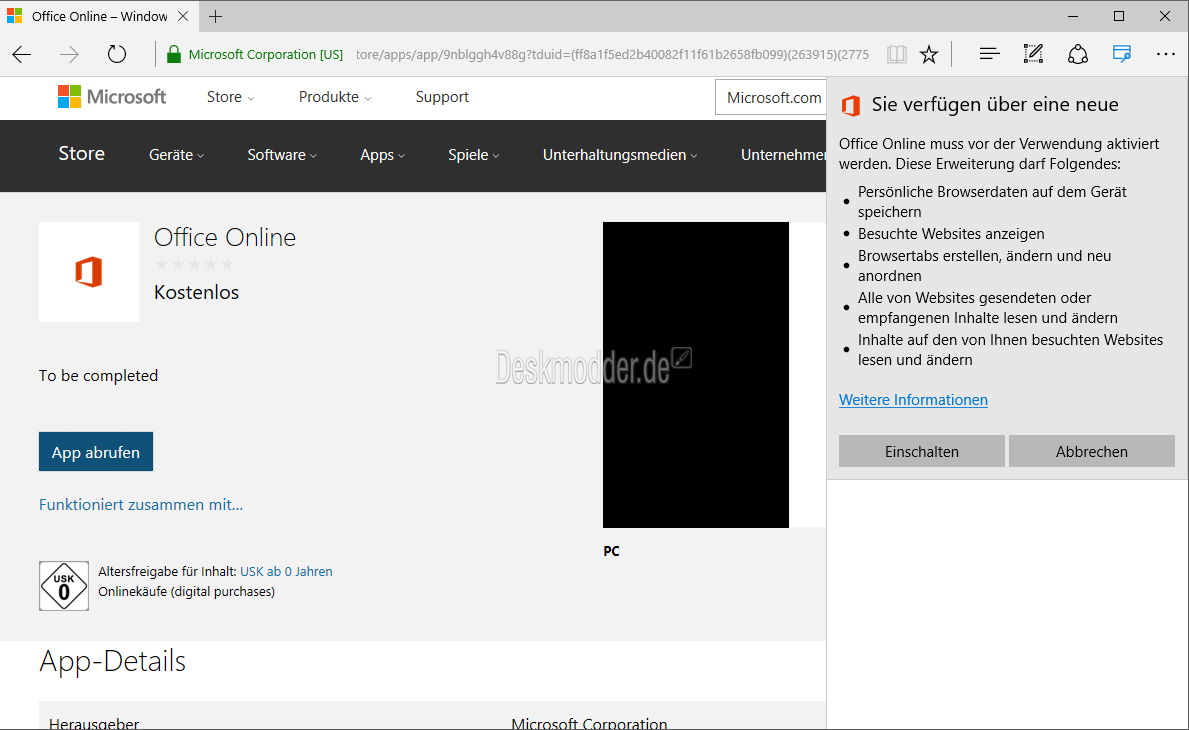Click the green lock security icon
The height and width of the screenshot is (730, 1189).
click(x=174, y=54)
